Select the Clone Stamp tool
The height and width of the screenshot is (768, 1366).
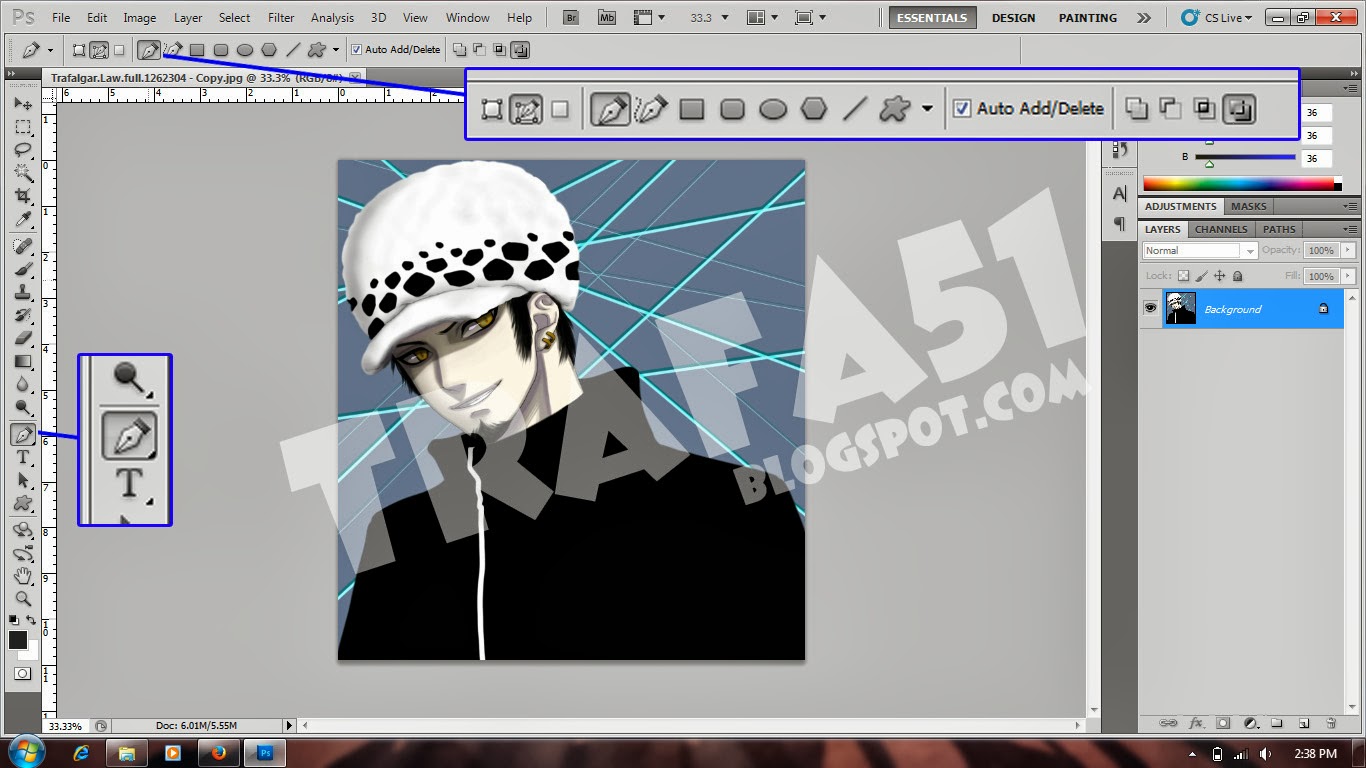(x=22, y=292)
